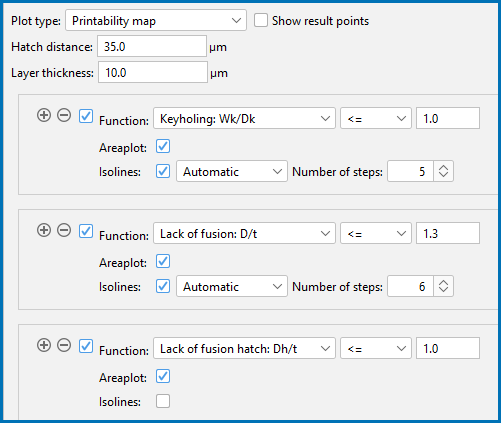Open Lack of fusion hatch: Dh/t dropdown
The image size is (501, 423).
point(244,348)
